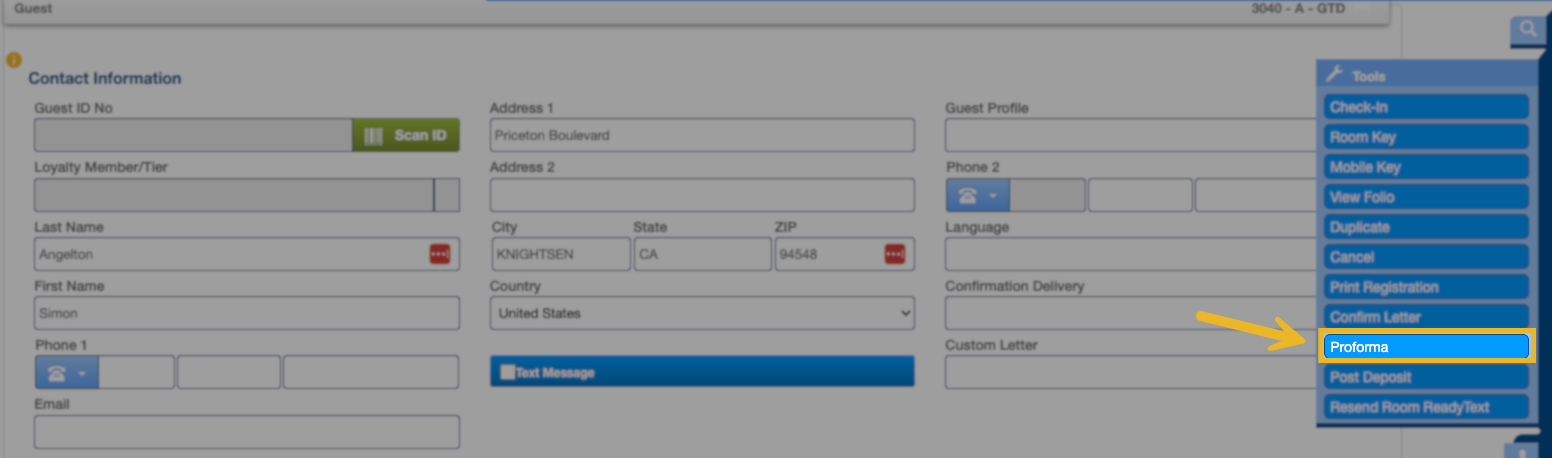The width and height of the screenshot is (1552, 458).
Task: Click the Post Deposit button
Action: click(1427, 377)
